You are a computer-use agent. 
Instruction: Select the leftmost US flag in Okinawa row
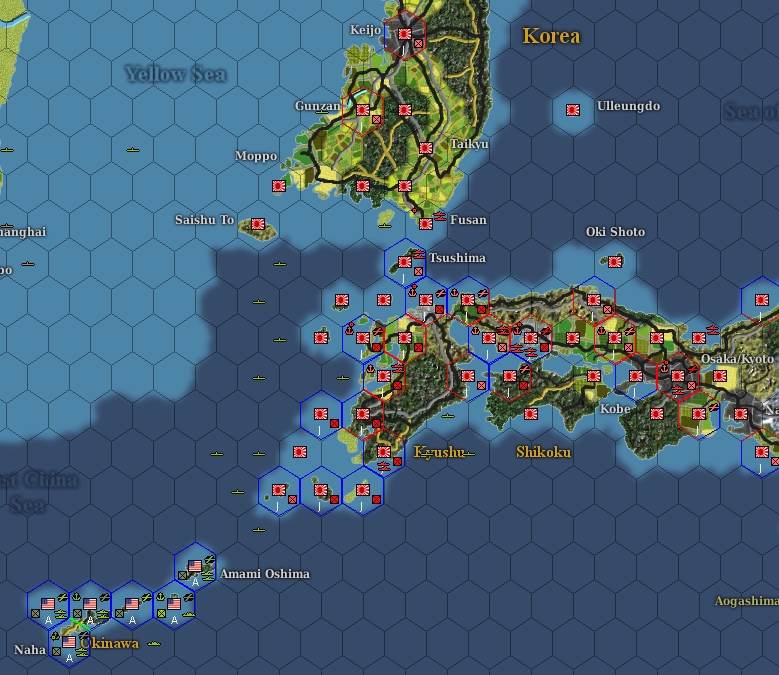[x=48, y=604]
